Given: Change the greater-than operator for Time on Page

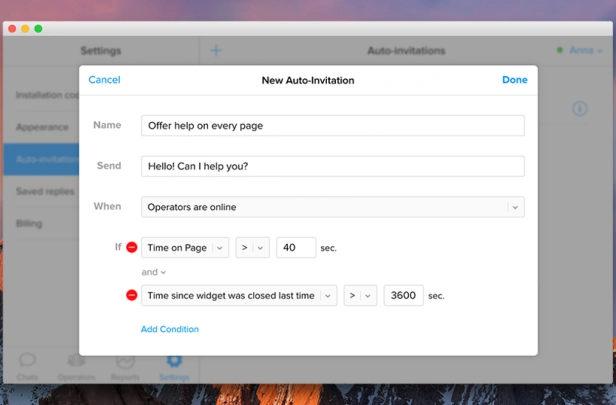Looking at the screenshot, I should 252,248.
